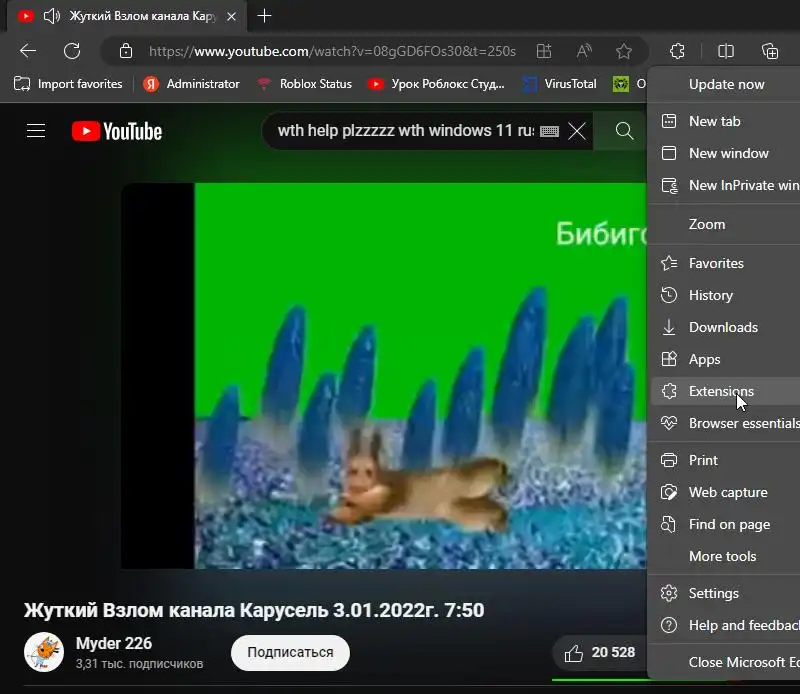Select New InPrivate window menu entry

pyautogui.click(x=726, y=185)
